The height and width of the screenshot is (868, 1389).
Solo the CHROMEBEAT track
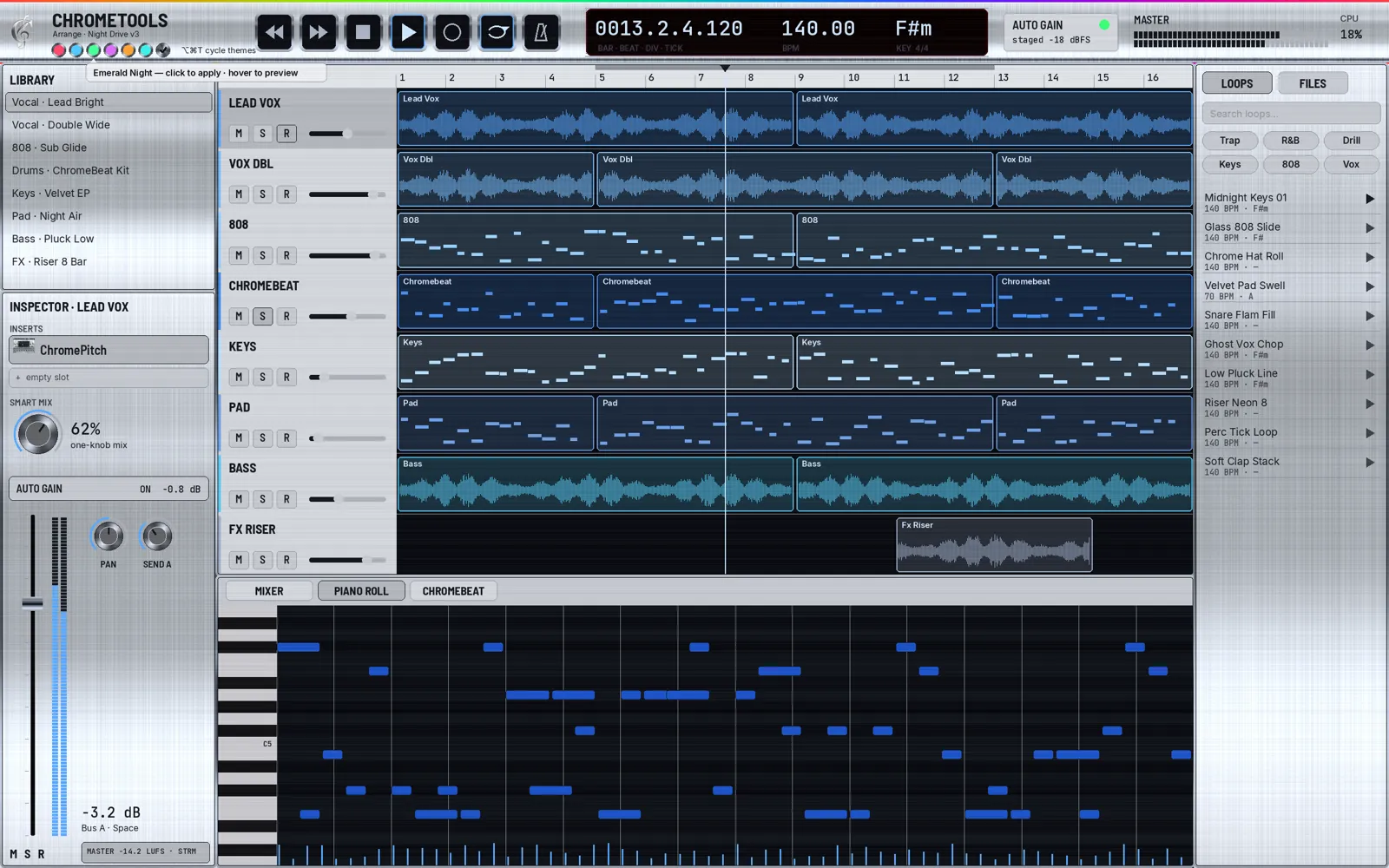coord(262,316)
